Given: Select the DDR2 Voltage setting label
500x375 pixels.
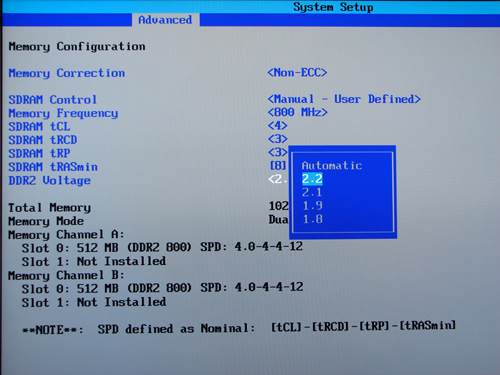Looking at the screenshot, I should [49, 181].
